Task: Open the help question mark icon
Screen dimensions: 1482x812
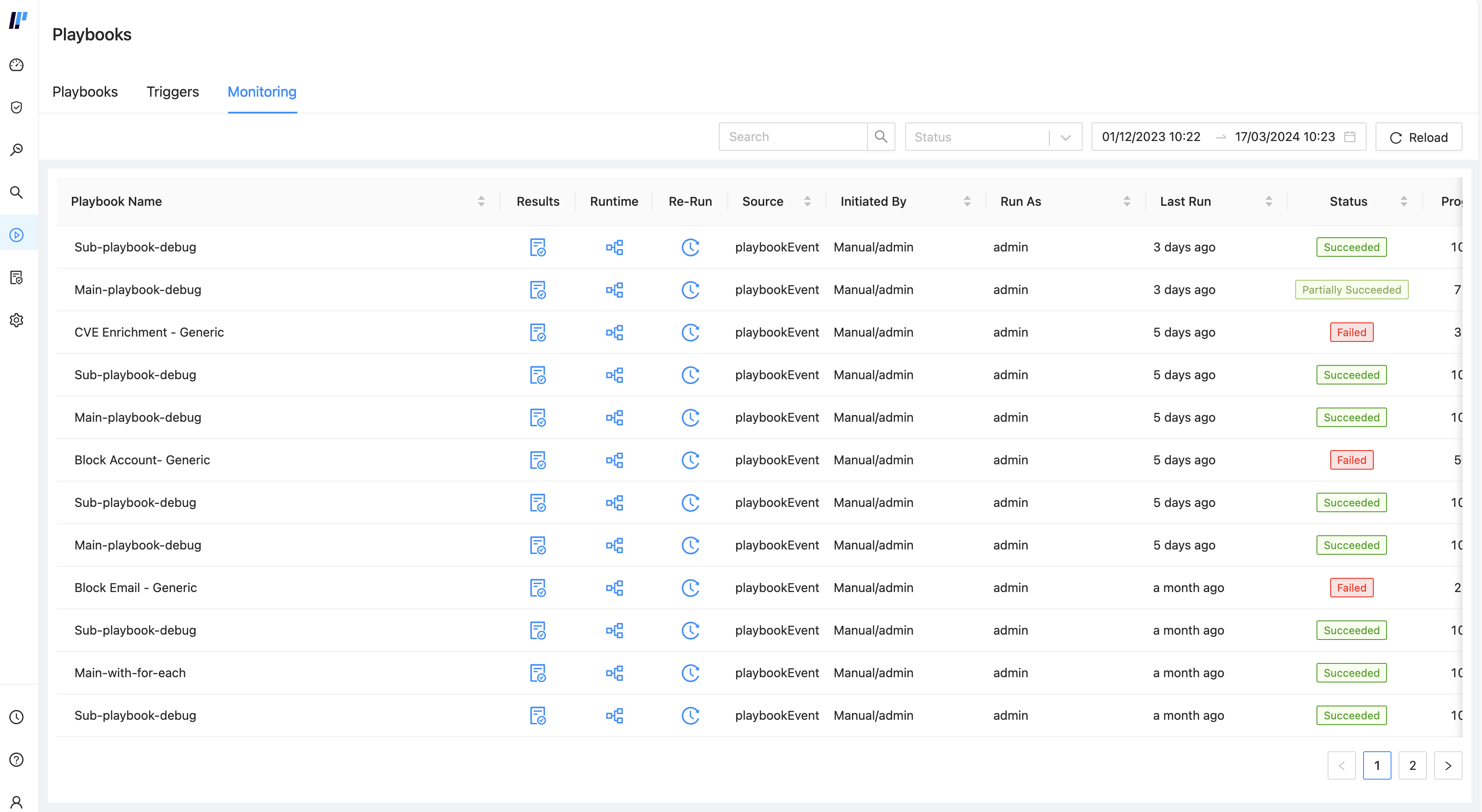Action: [x=17, y=760]
